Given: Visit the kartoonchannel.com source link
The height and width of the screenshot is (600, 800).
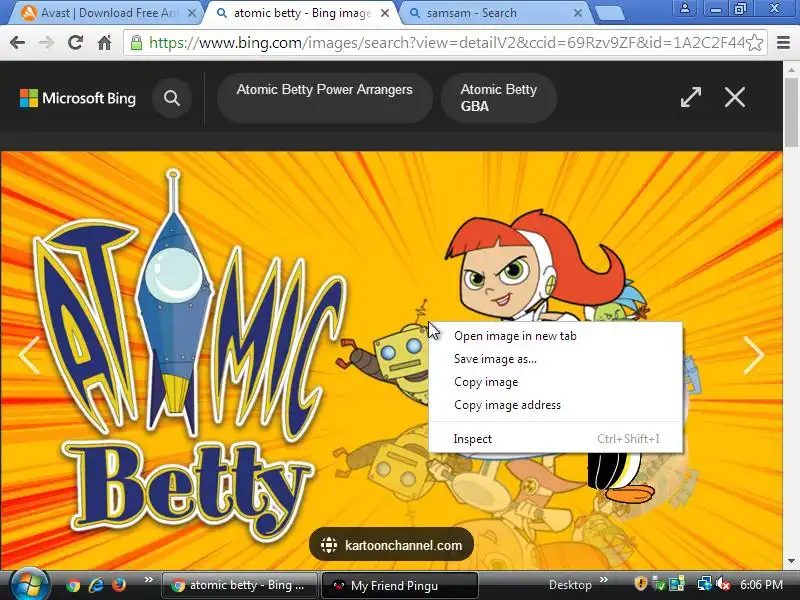Looking at the screenshot, I should (391, 545).
